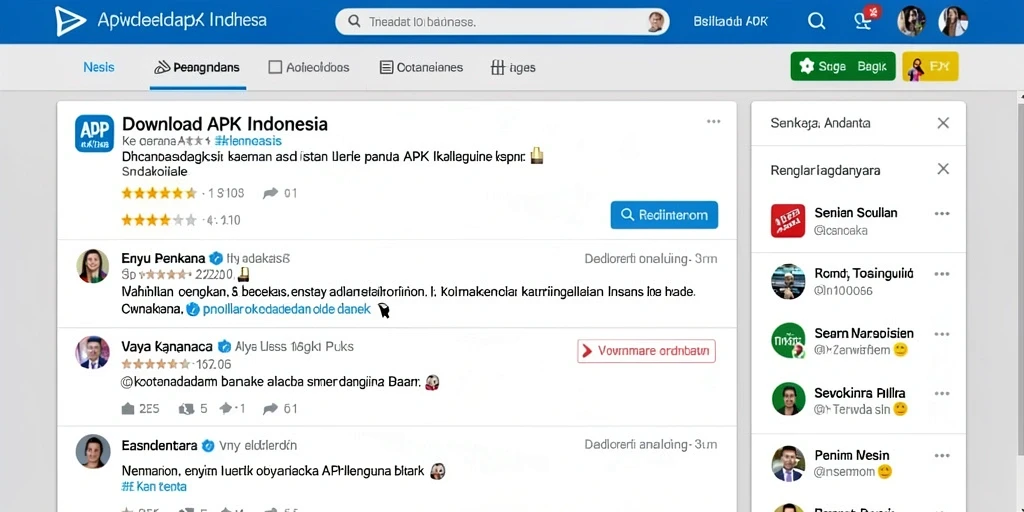Open the more menu for Senian Scullan
1024x512 pixels.
pyautogui.click(x=942, y=214)
